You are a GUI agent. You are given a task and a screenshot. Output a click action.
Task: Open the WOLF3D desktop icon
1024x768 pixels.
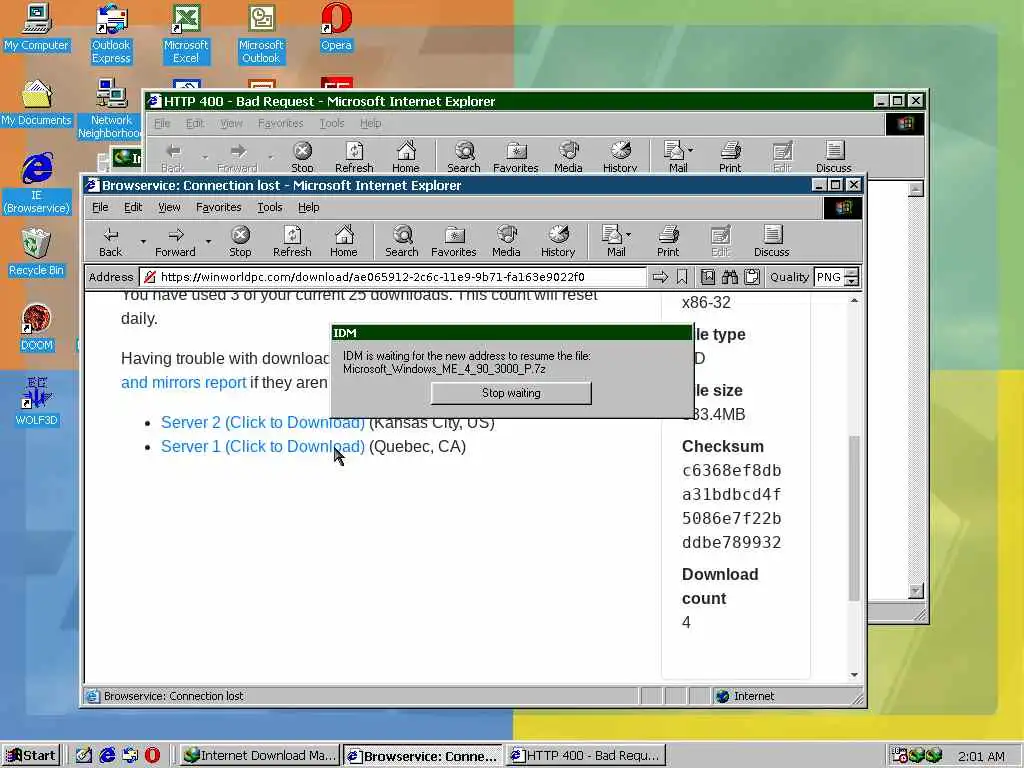[36, 402]
